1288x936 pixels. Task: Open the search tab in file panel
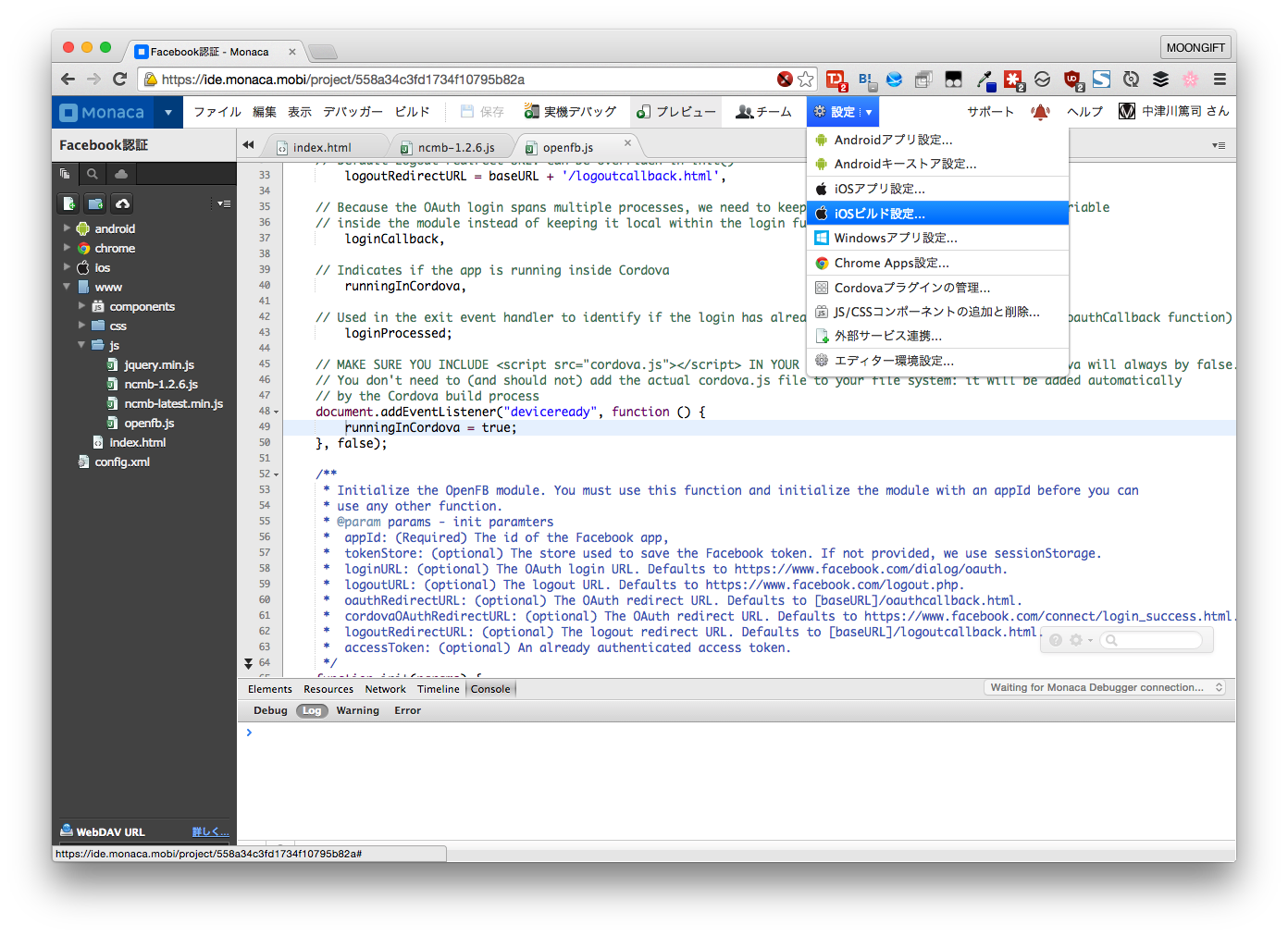[93, 174]
